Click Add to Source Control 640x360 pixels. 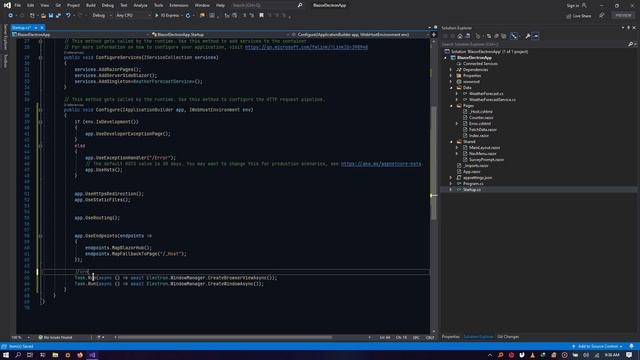coord(597,347)
